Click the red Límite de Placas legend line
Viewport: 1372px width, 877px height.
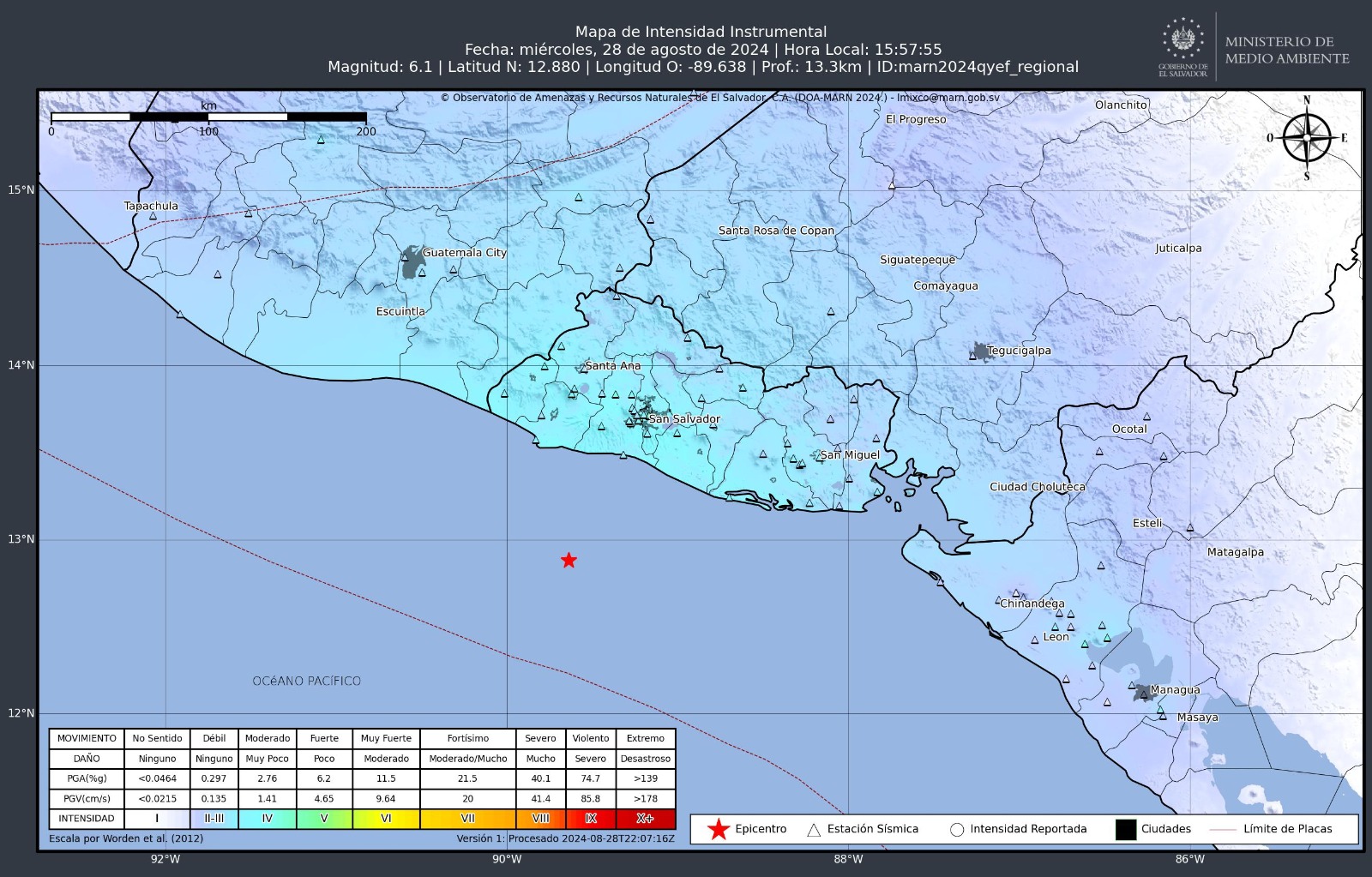coord(1222,830)
